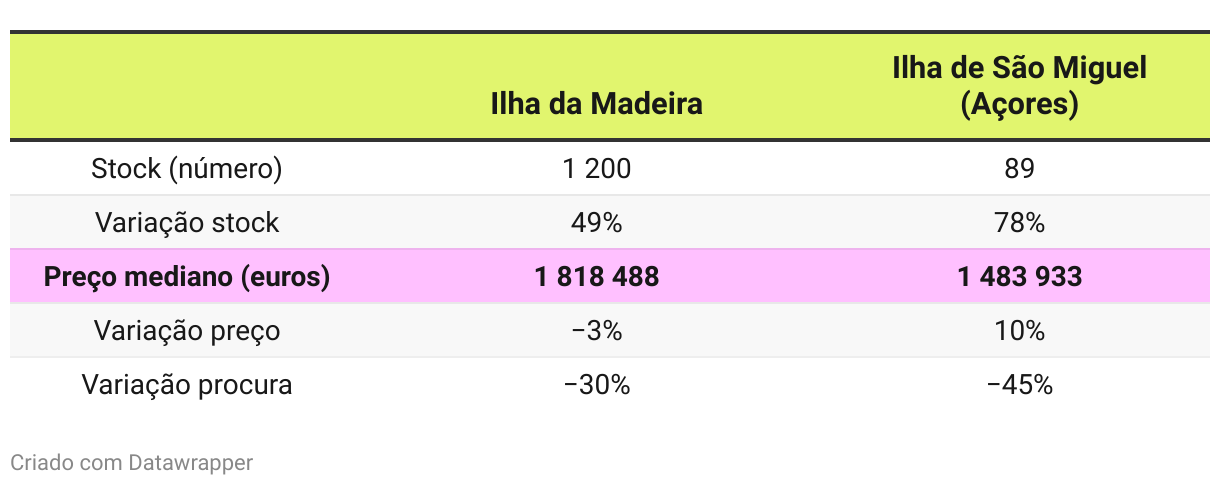Image resolution: width=1220 pixels, height=486 pixels.
Task: Click the pink highlighted row background
Action: (610, 277)
